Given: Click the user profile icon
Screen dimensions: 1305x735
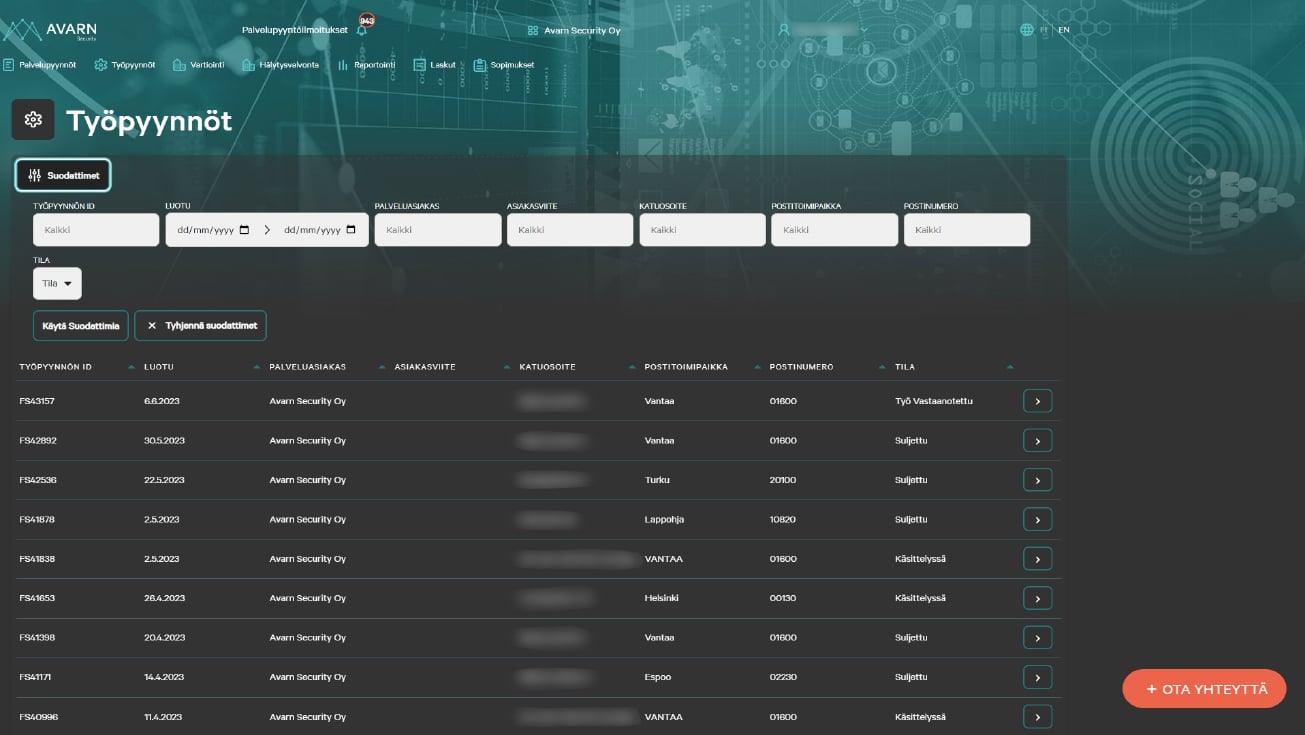Looking at the screenshot, I should [x=784, y=30].
